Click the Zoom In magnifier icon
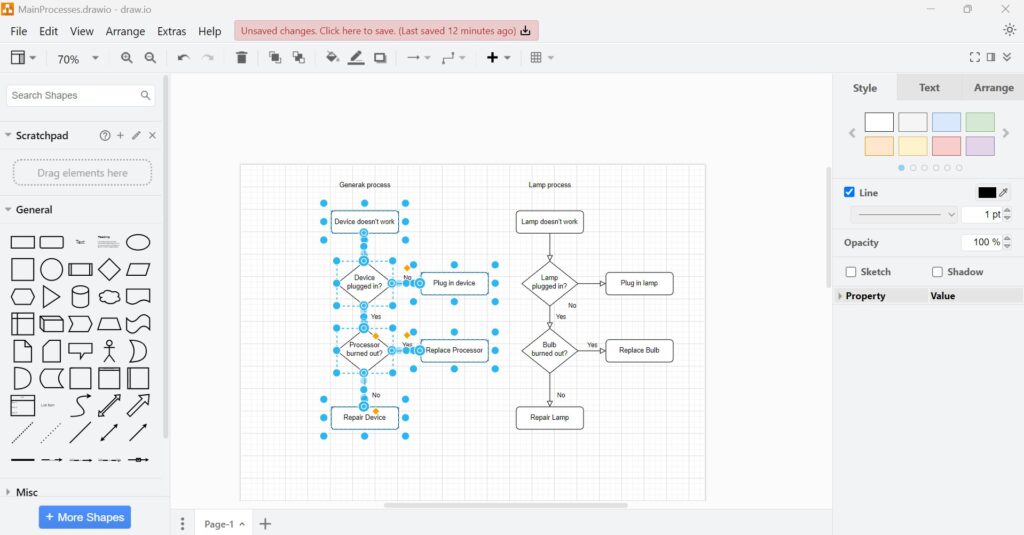This screenshot has width=1024, height=535. (x=127, y=58)
